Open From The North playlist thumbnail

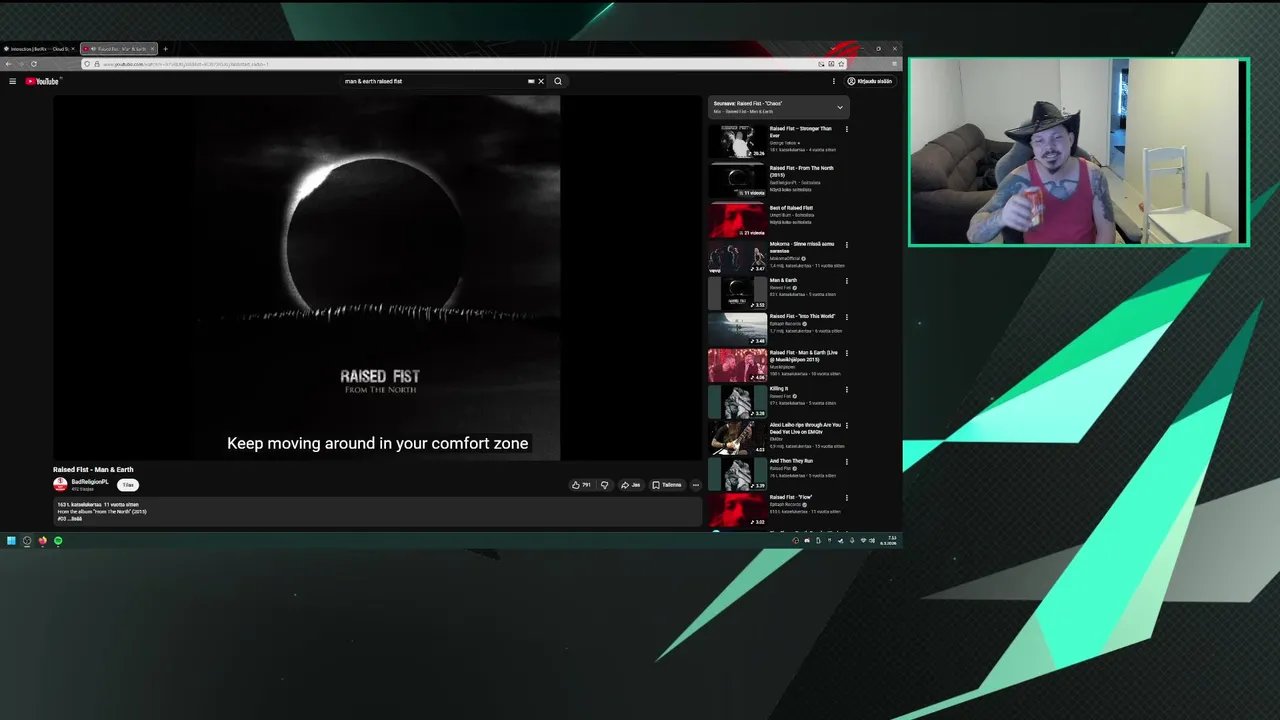[x=738, y=181]
